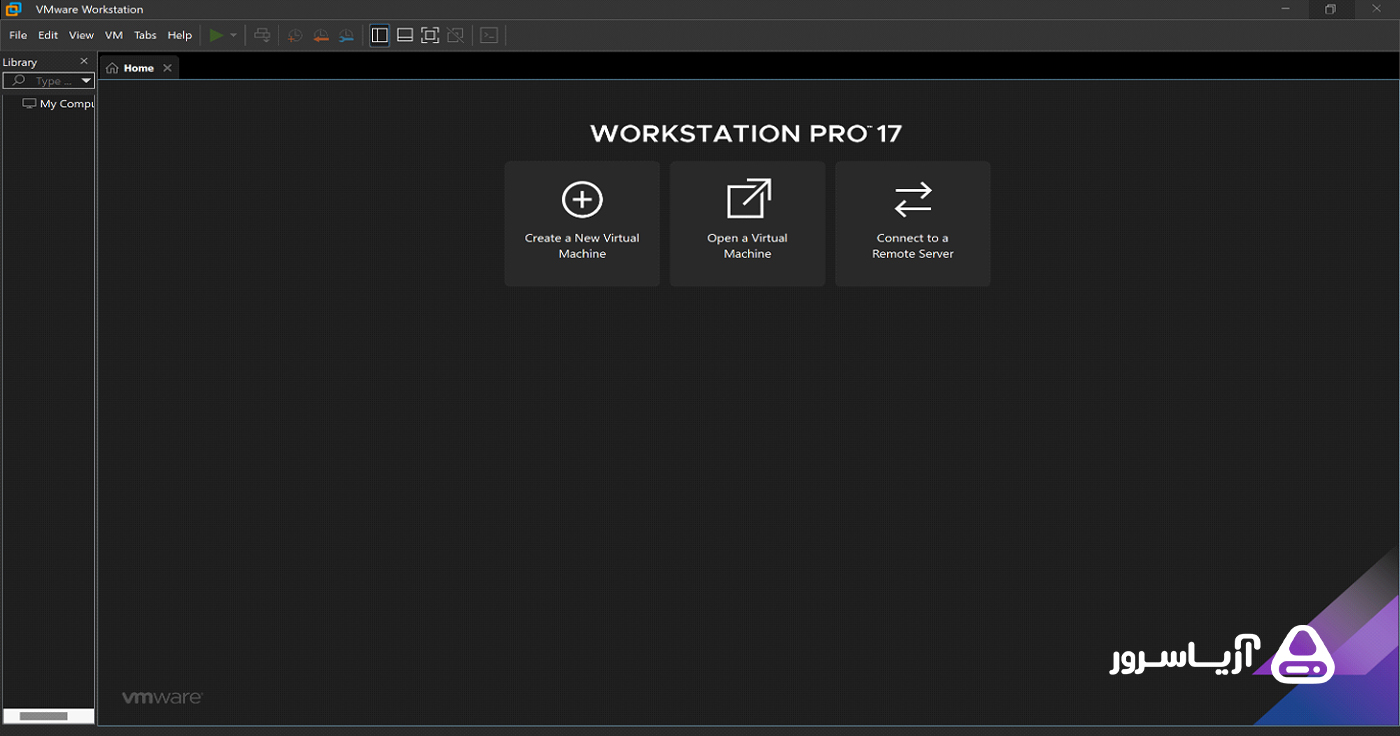Click the Unity mode toolbar icon
1400x736 pixels.
pyautogui.click(x=456, y=35)
